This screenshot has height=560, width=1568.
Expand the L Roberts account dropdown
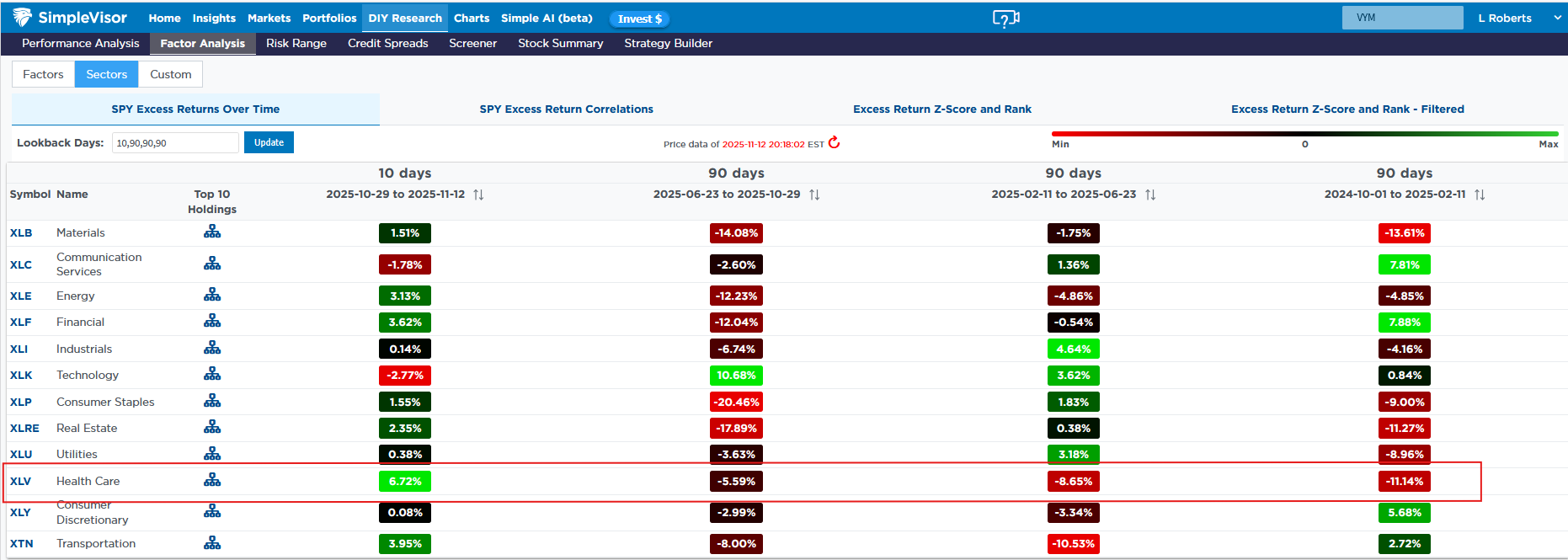pos(1557,18)
